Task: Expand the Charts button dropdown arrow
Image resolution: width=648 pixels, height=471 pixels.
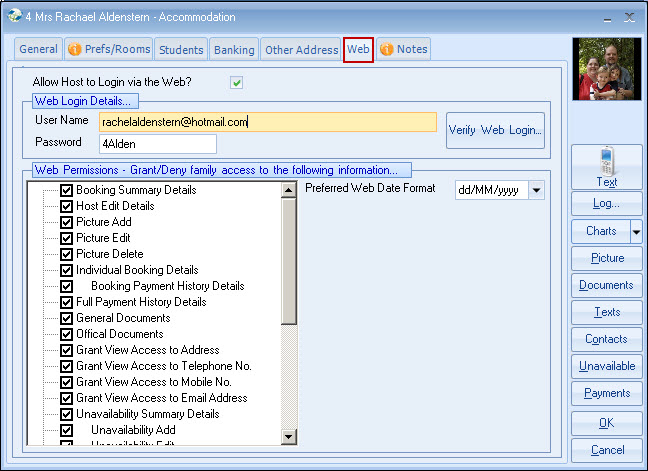Action: pyautogui.click(x=636, y=232)
